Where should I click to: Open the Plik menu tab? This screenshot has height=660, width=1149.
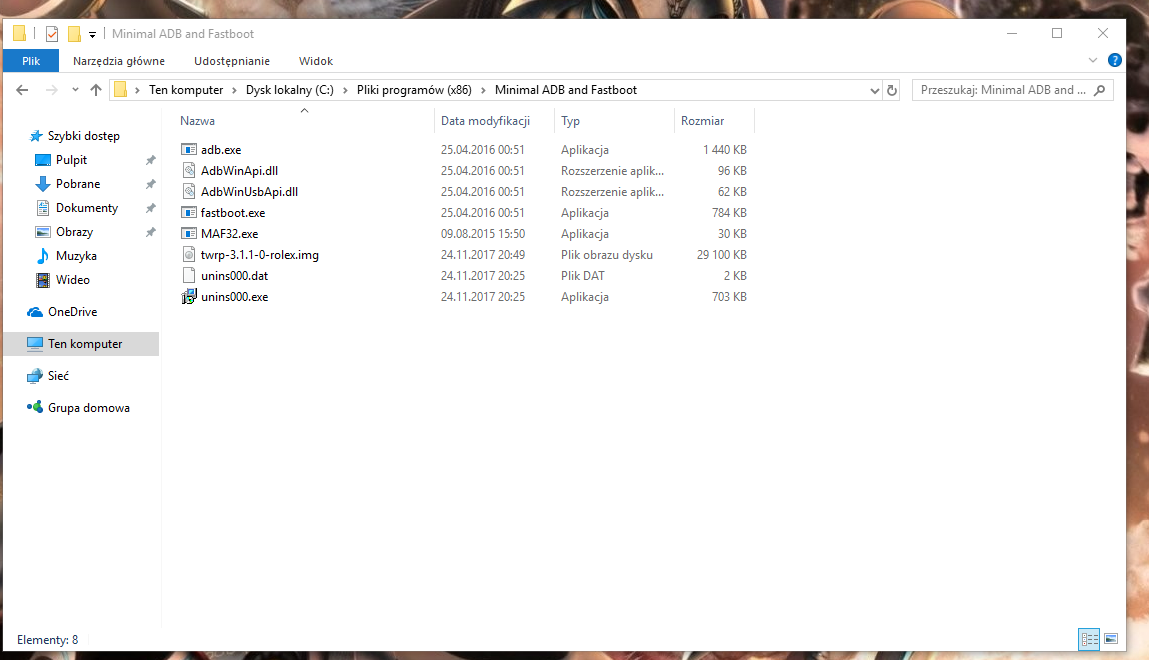[x=31, y=61]
